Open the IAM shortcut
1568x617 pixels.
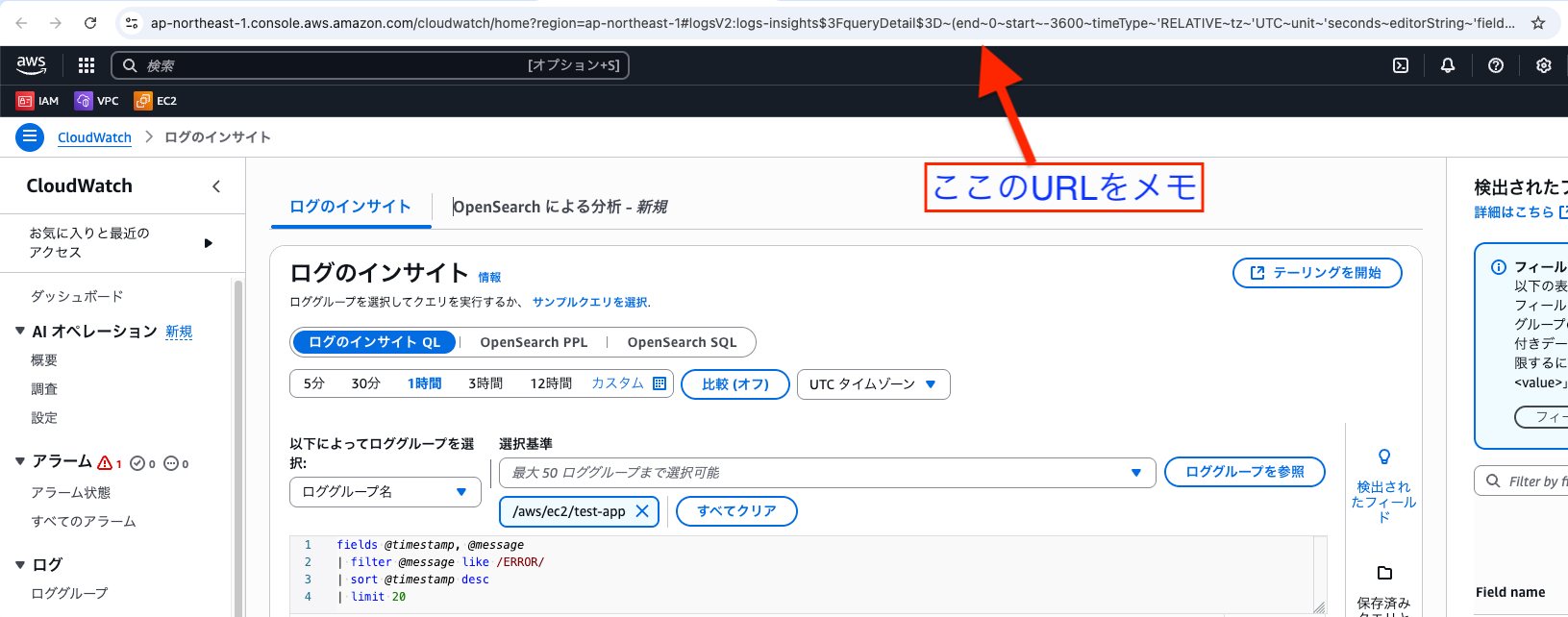pyautogui.click(x=37, y=101)
